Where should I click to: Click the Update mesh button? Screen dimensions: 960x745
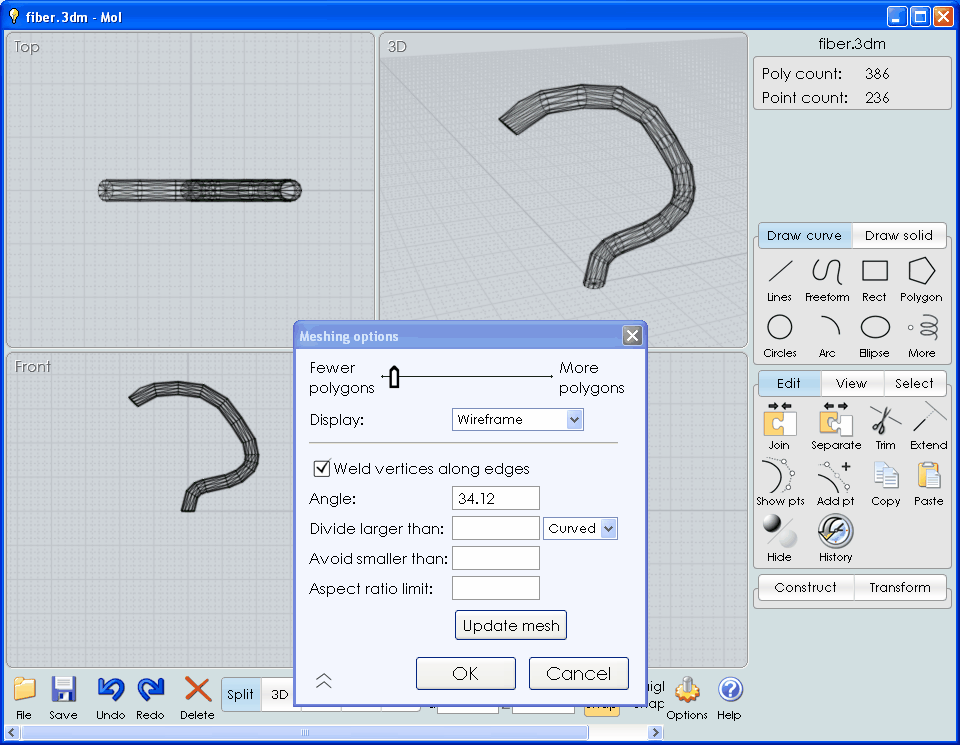511,626
